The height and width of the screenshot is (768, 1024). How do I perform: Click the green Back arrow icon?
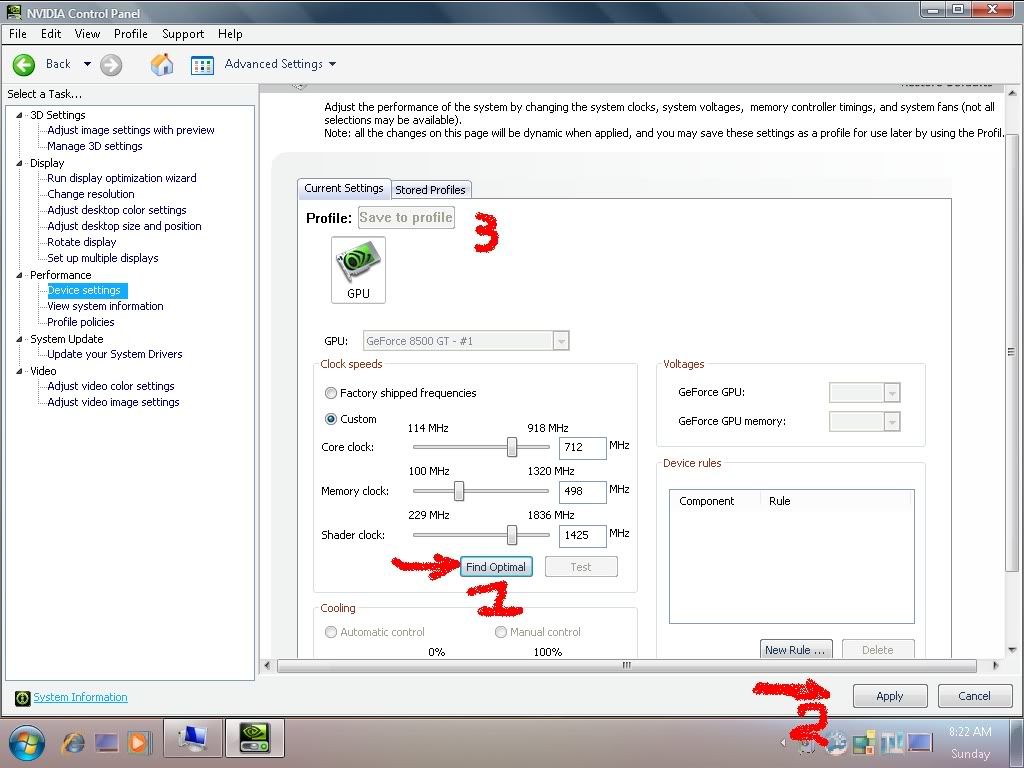coord(24,65)
